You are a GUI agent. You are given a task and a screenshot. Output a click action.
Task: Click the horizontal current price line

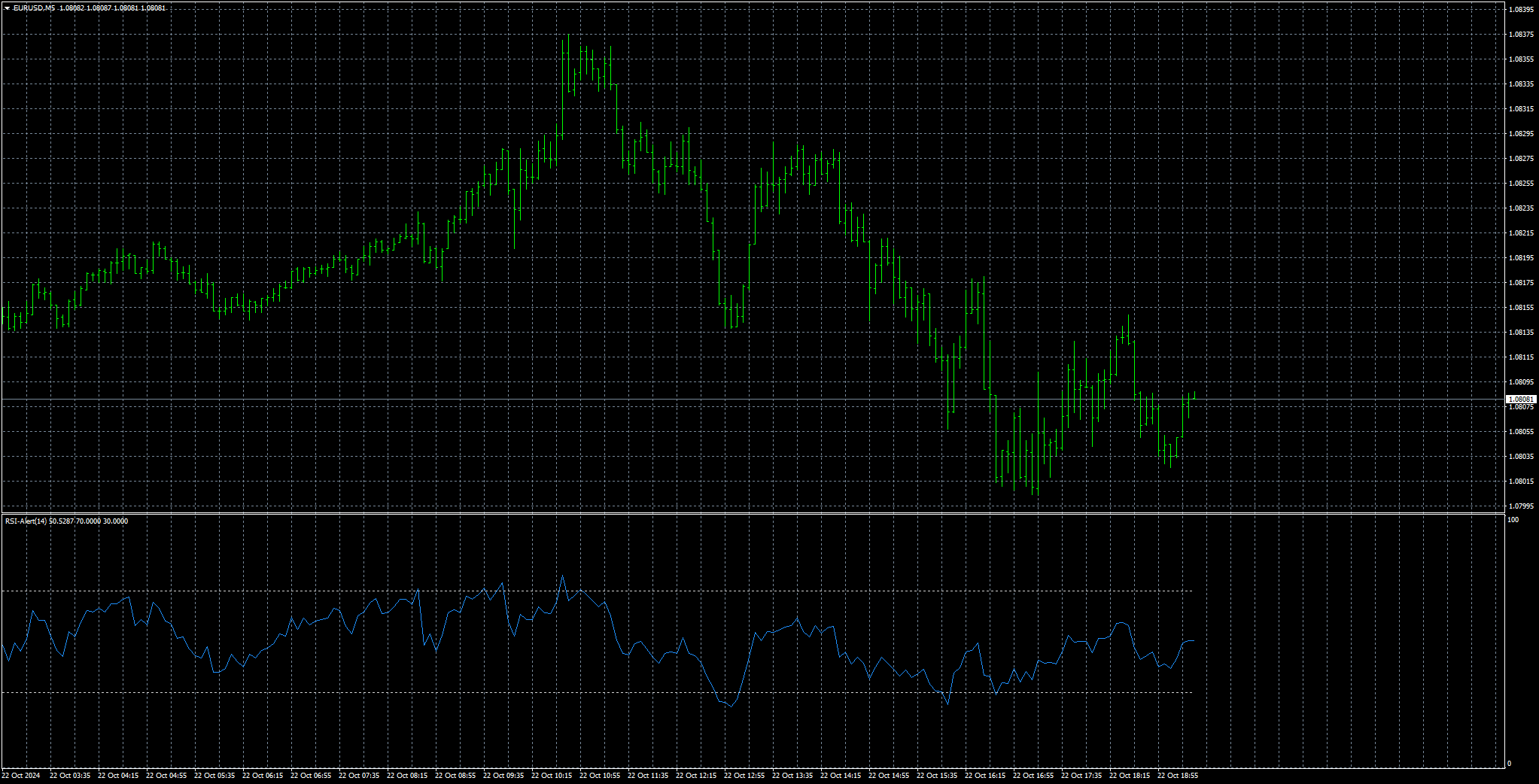click(753, 400)
